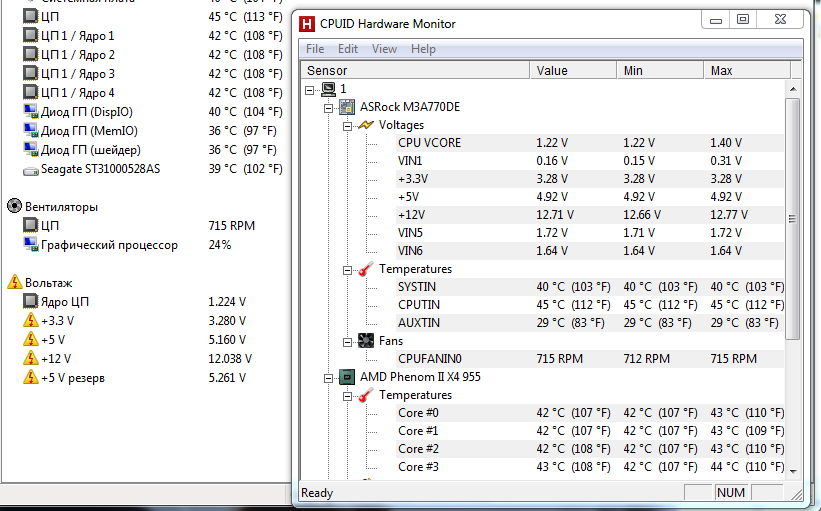
Task: Click chip icon beside Ядро ЦП voltage
Action: (31, 301)
